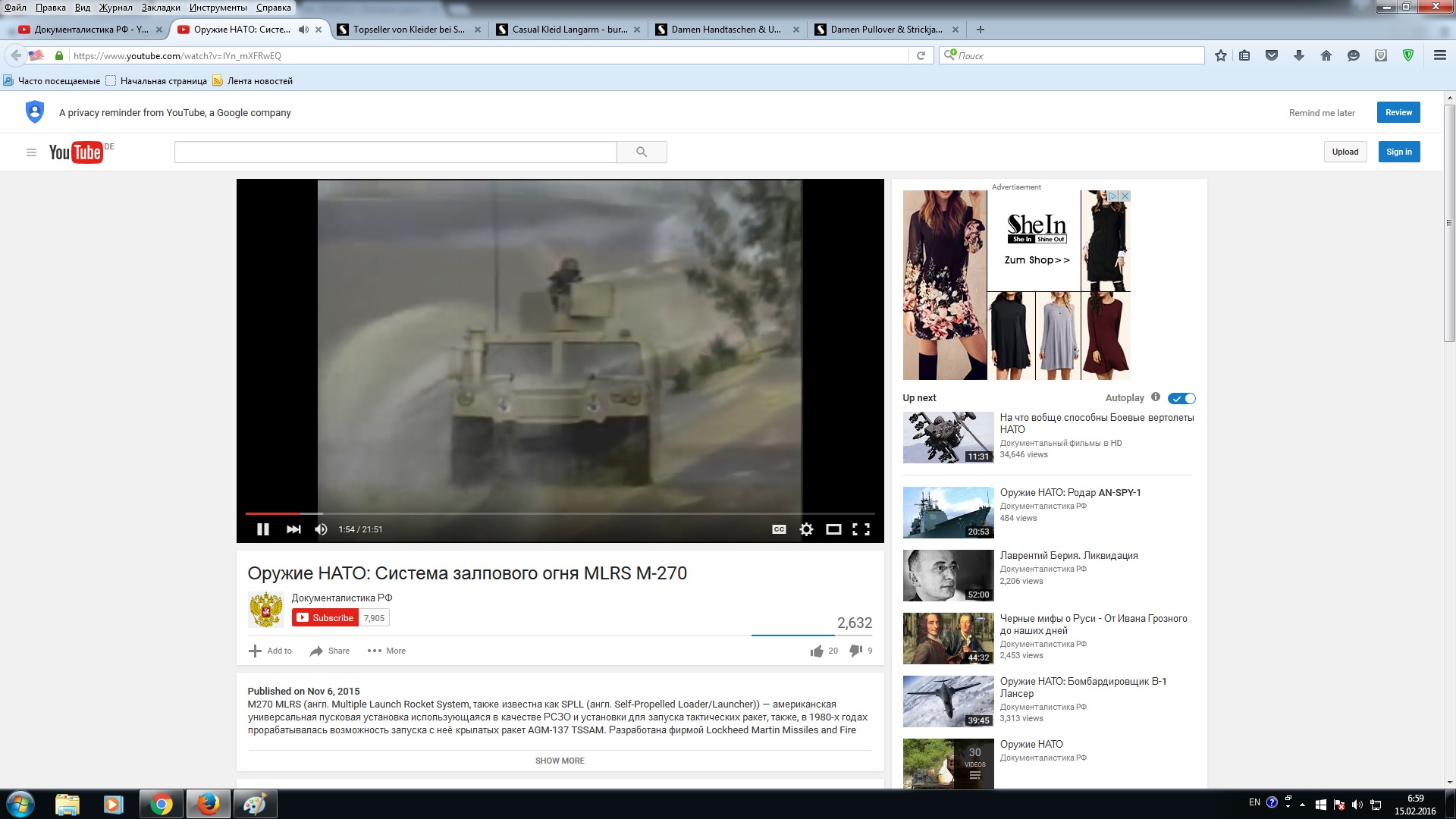Open the More actions dropdown
This screenshot has height=819, width=1456.
(387, 651)
